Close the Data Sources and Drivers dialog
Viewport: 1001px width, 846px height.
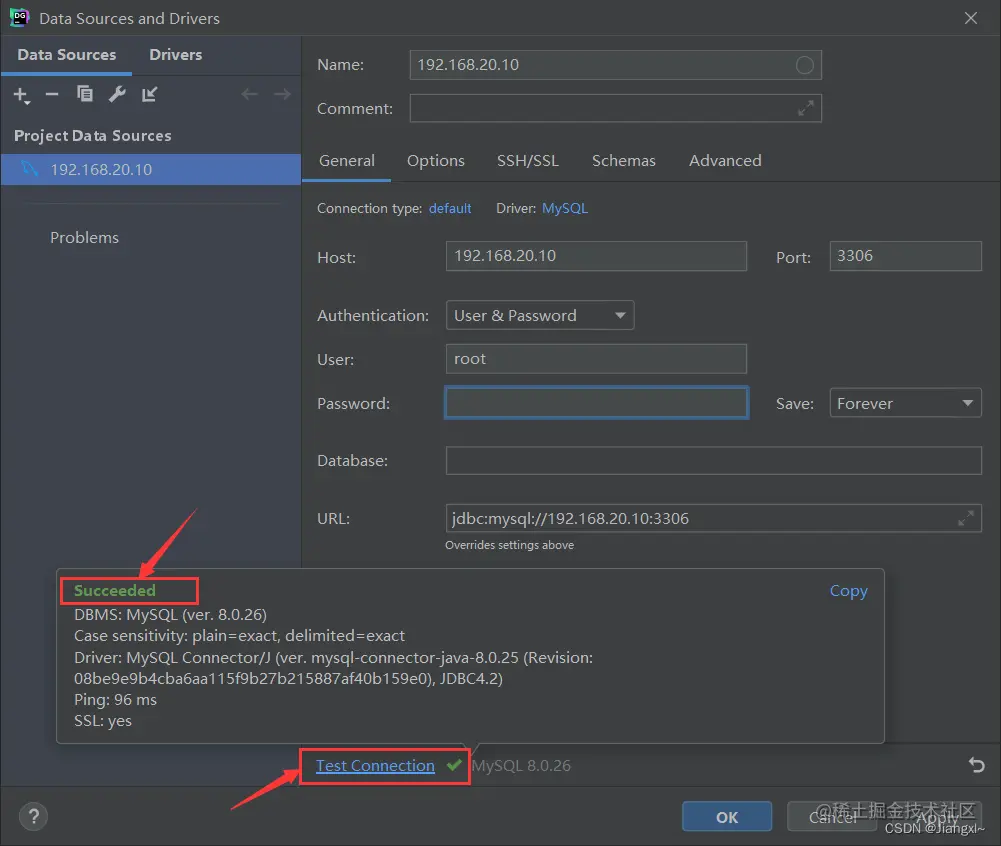(x=970, y=18)
